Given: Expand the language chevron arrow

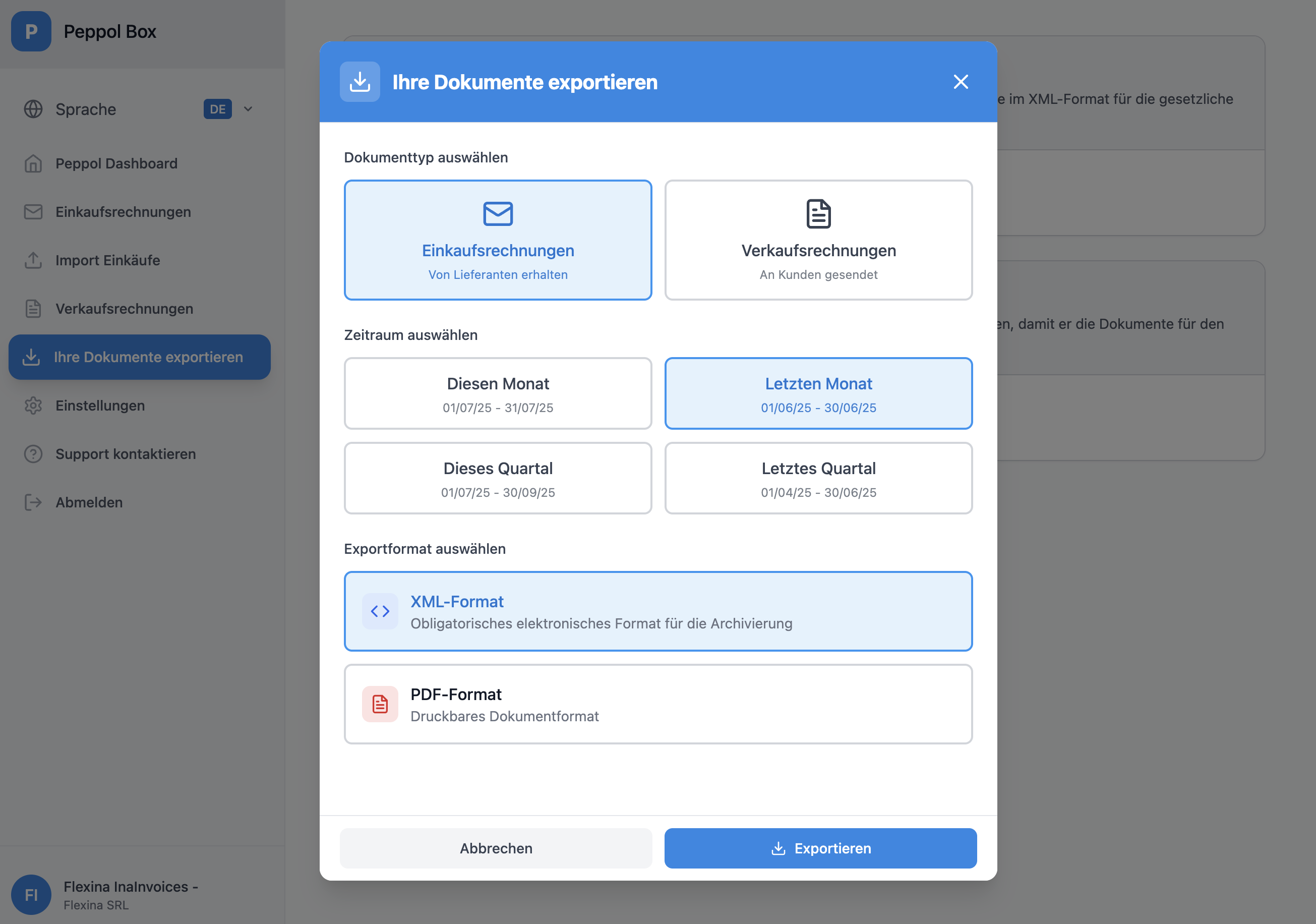Looking at the screenshot, I should (x=248, y=109).
